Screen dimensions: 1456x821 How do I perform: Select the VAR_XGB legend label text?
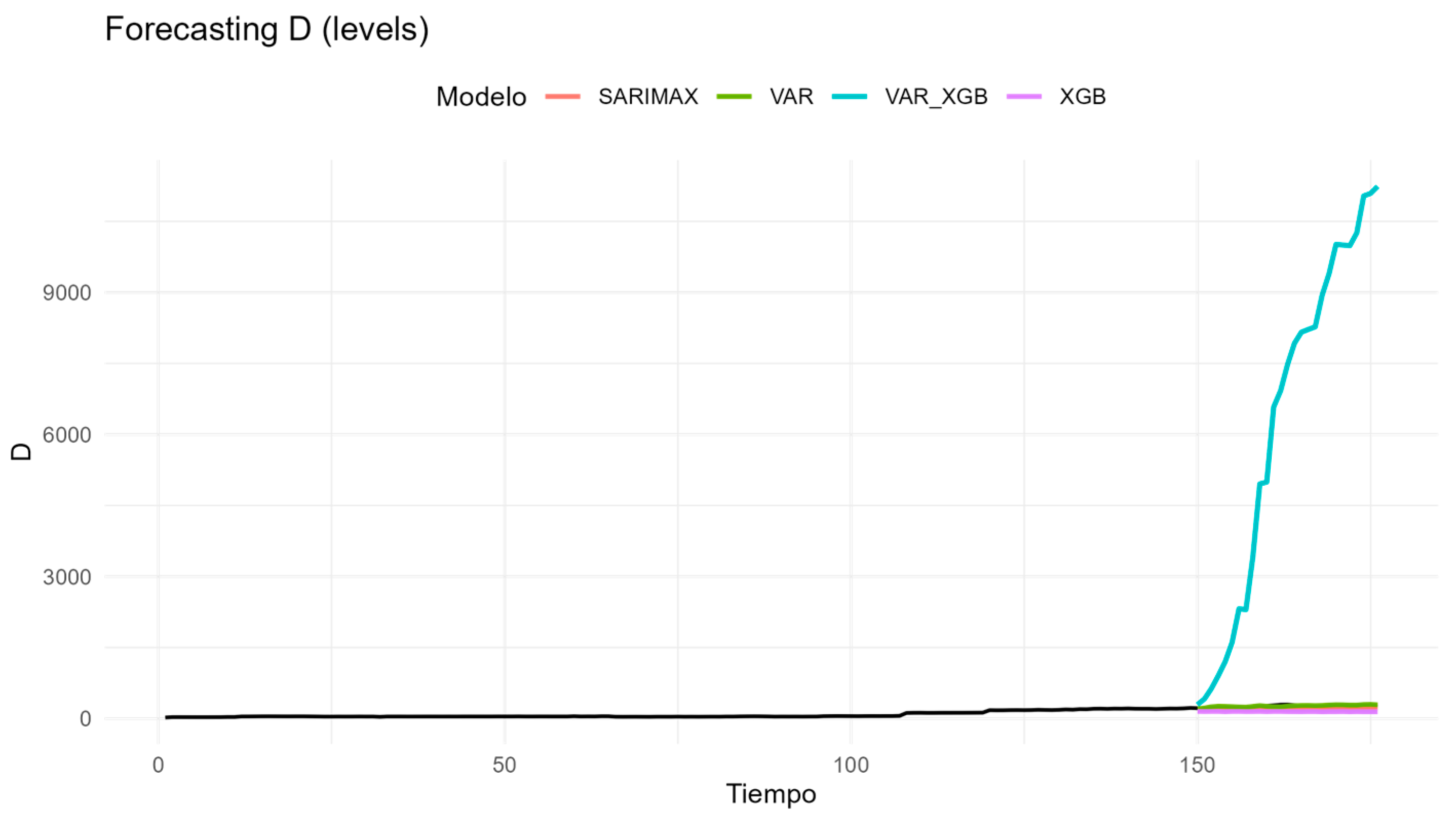point(936,97)
